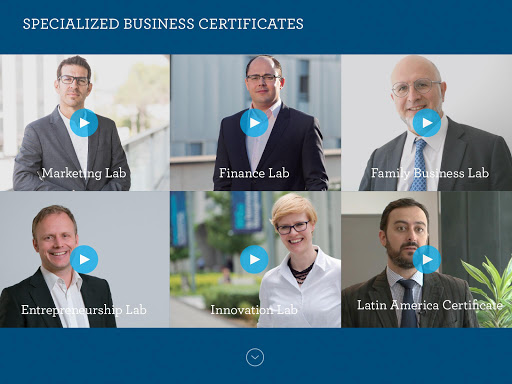Select the Innovation Lab presenter's face
The image size is (512, 384).
293,227
